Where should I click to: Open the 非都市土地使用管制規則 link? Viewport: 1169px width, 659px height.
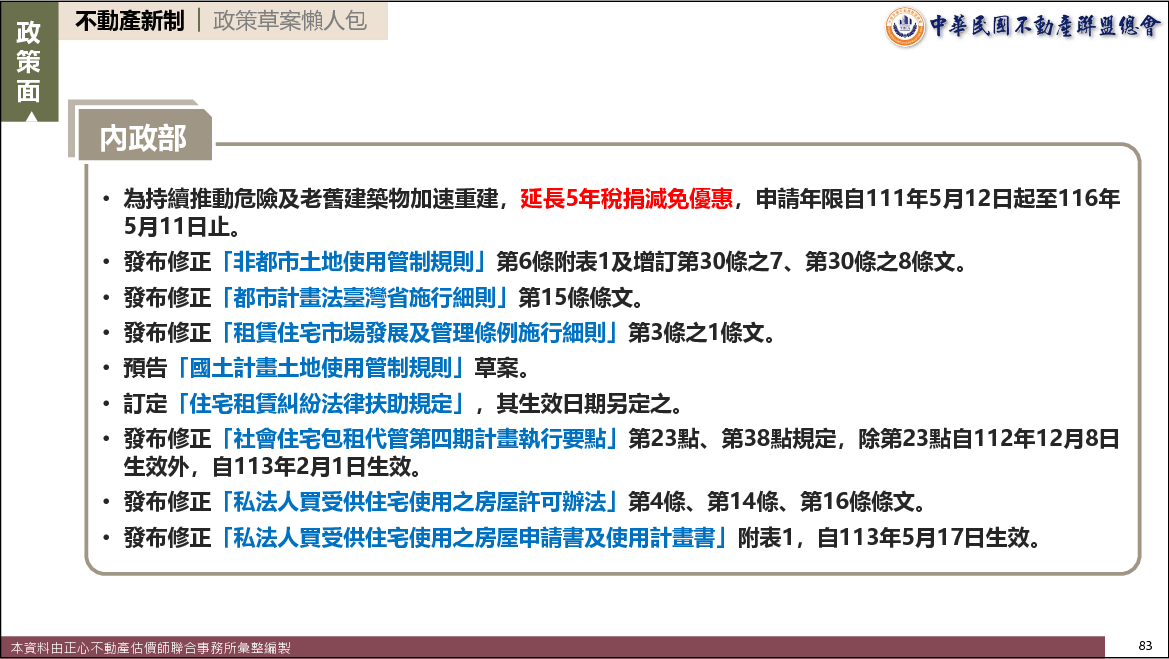[x=354, y=263]
